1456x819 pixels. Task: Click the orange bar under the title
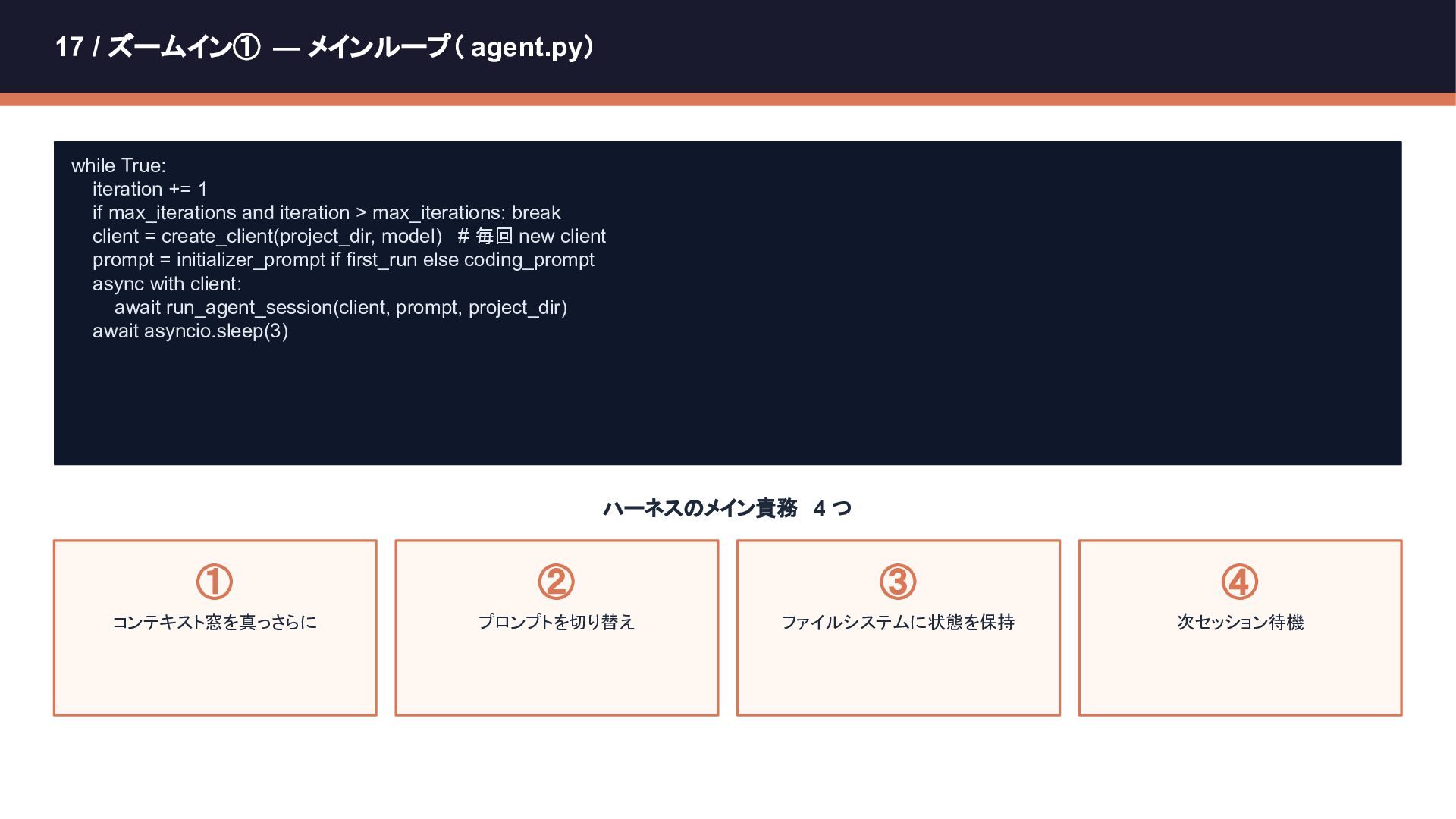(728, 99)
